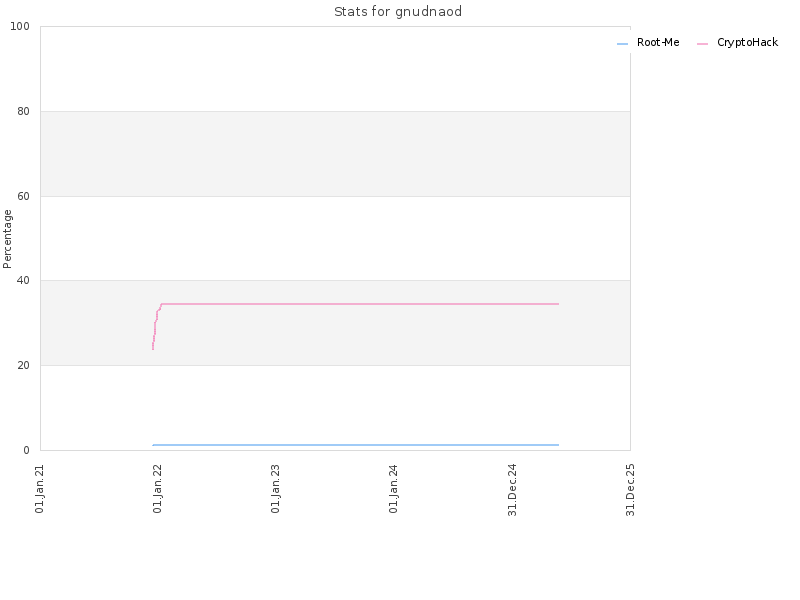The width and height of the screenshot is (800, 600).
Task: Click the 01.Jan.22 x-axis label
Action: [158, 489]
